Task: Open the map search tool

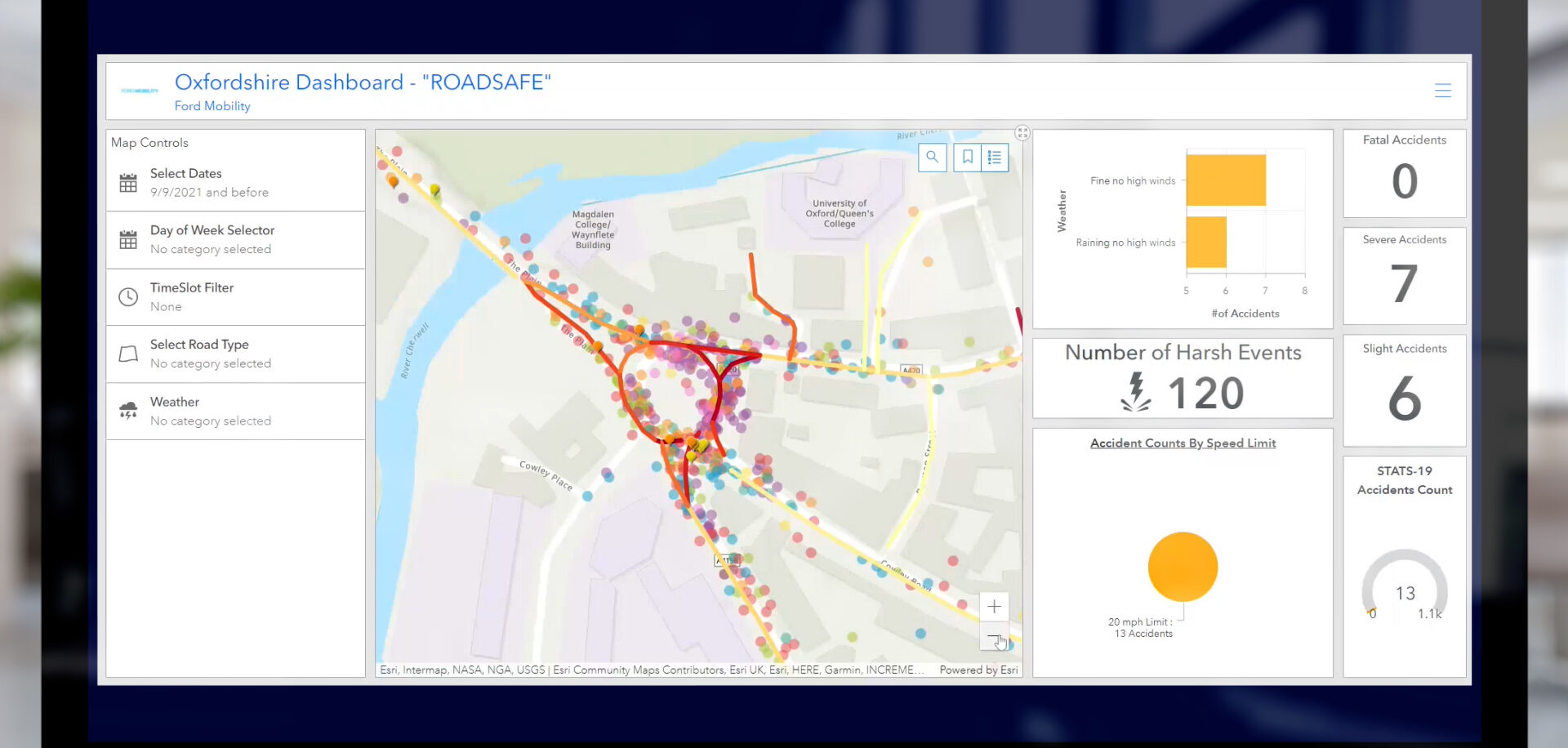Action: 932,158
